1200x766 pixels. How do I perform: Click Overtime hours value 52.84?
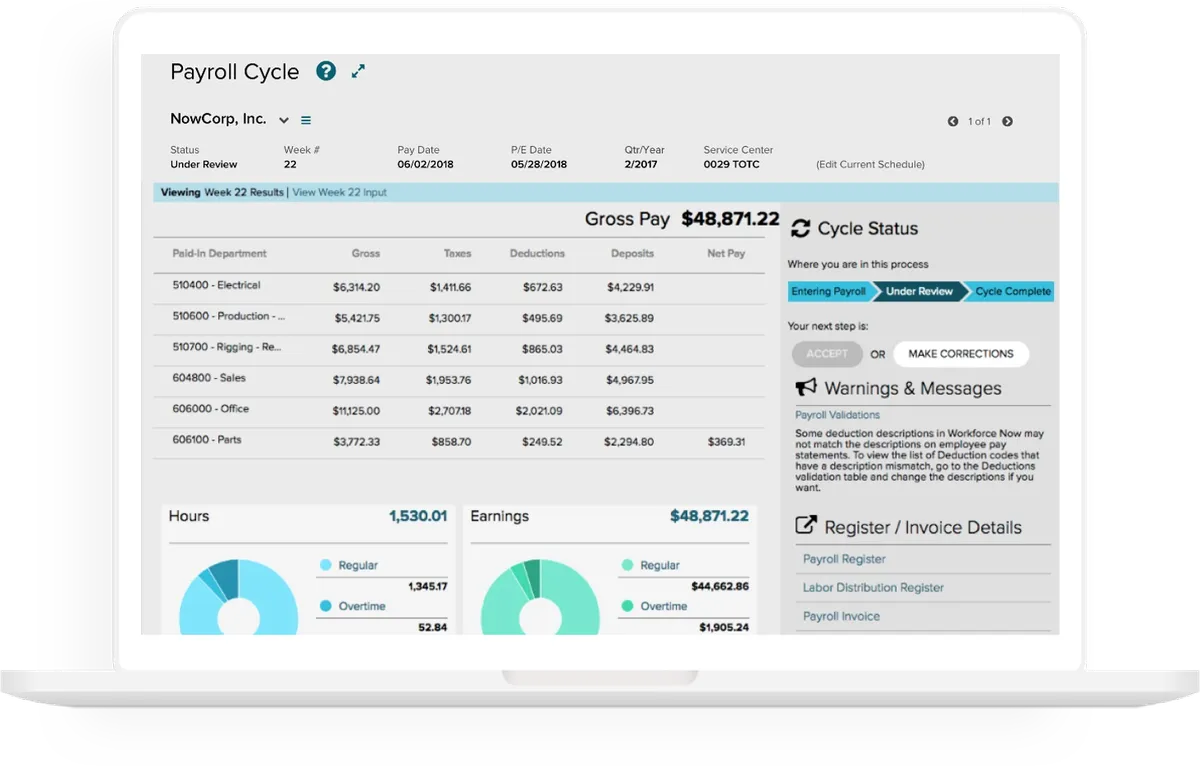(x=433, y=628)
